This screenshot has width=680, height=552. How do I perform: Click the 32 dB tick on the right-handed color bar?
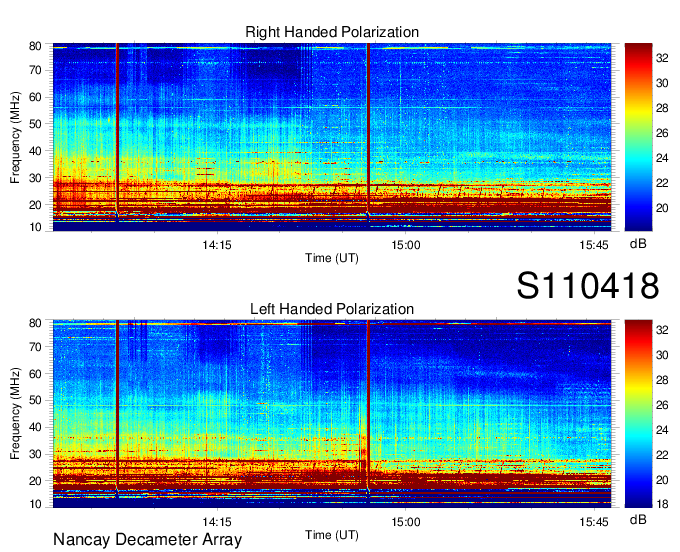point(662,58)
